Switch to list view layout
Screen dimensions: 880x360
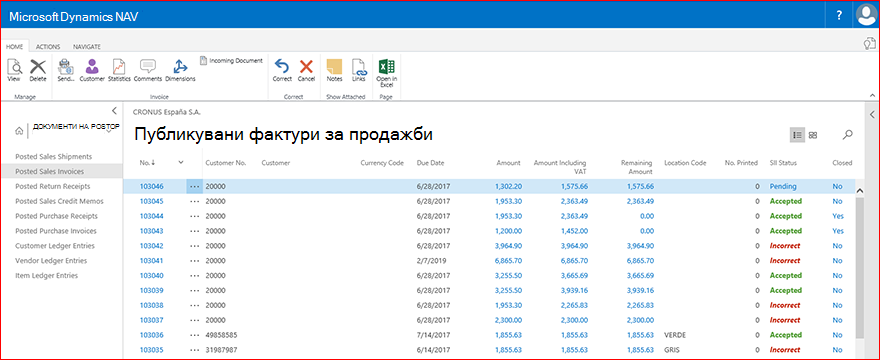click(x=797, y=135)
